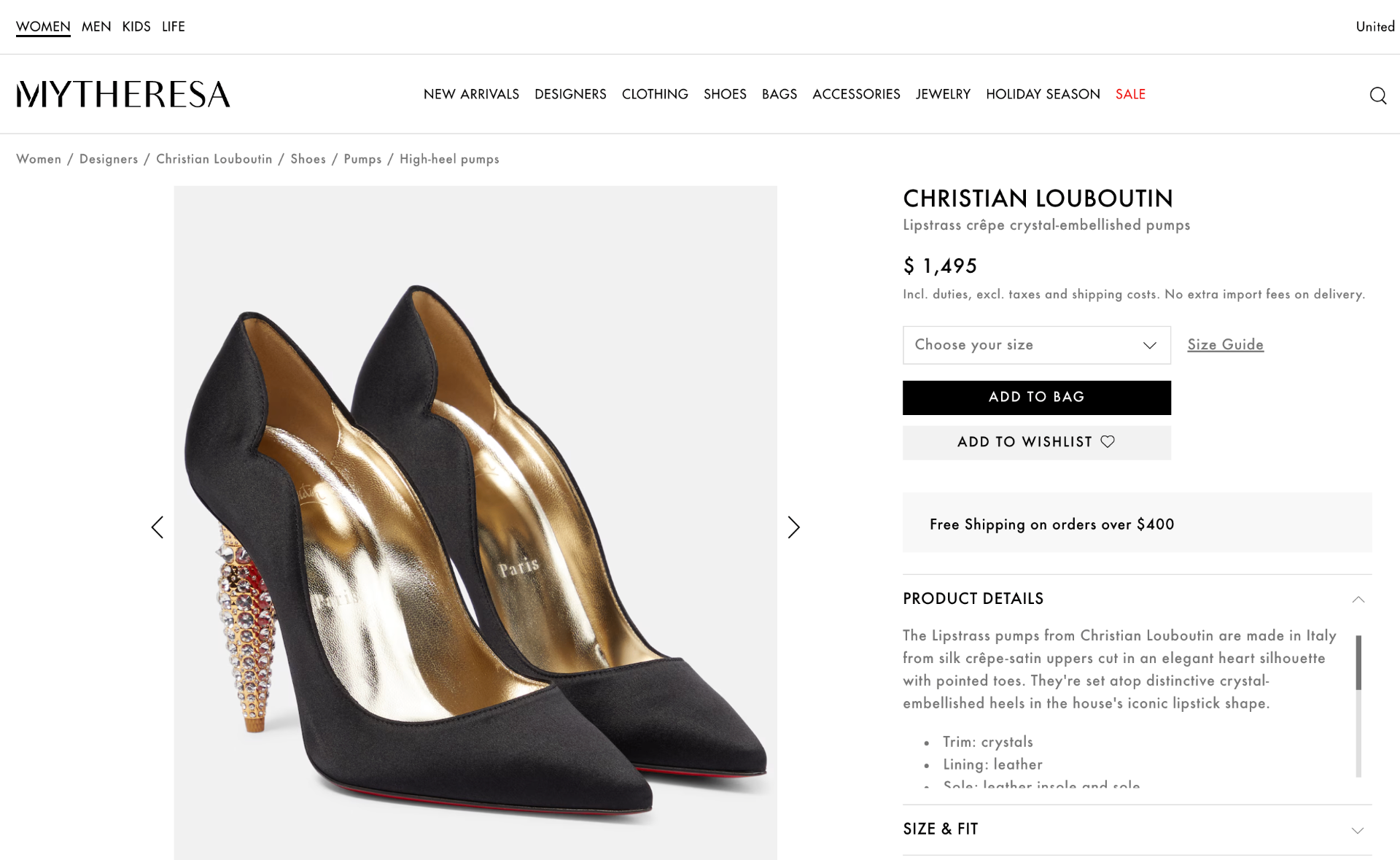Click the MYTHERESA logo
This screenshot has height=860, width=1400.
122,93
